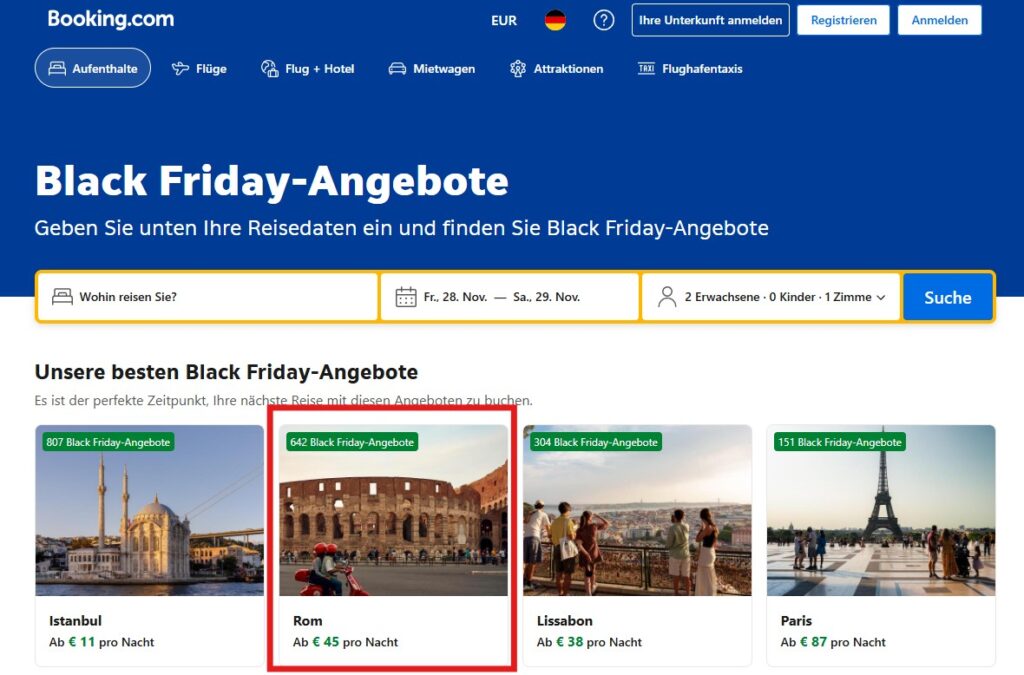Screen dimensions: 1024x675
Task: Click the taxi icon for Flughafentaxis
Action: (x=646, y=69)
